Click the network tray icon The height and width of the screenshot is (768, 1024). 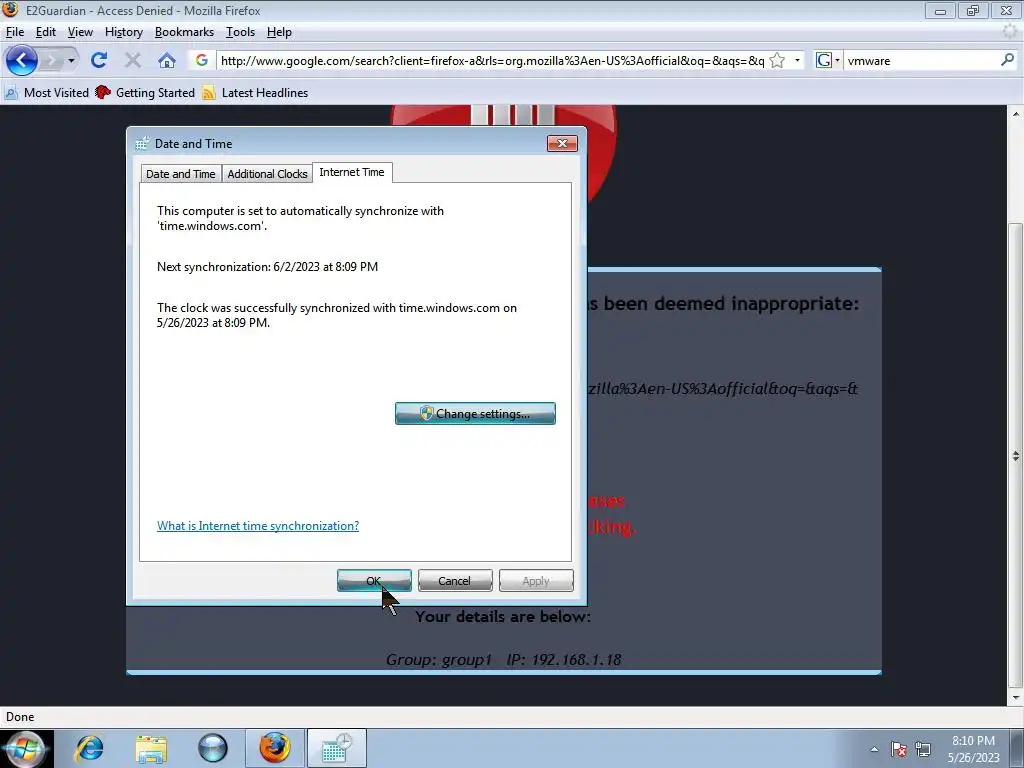point(923,749)
